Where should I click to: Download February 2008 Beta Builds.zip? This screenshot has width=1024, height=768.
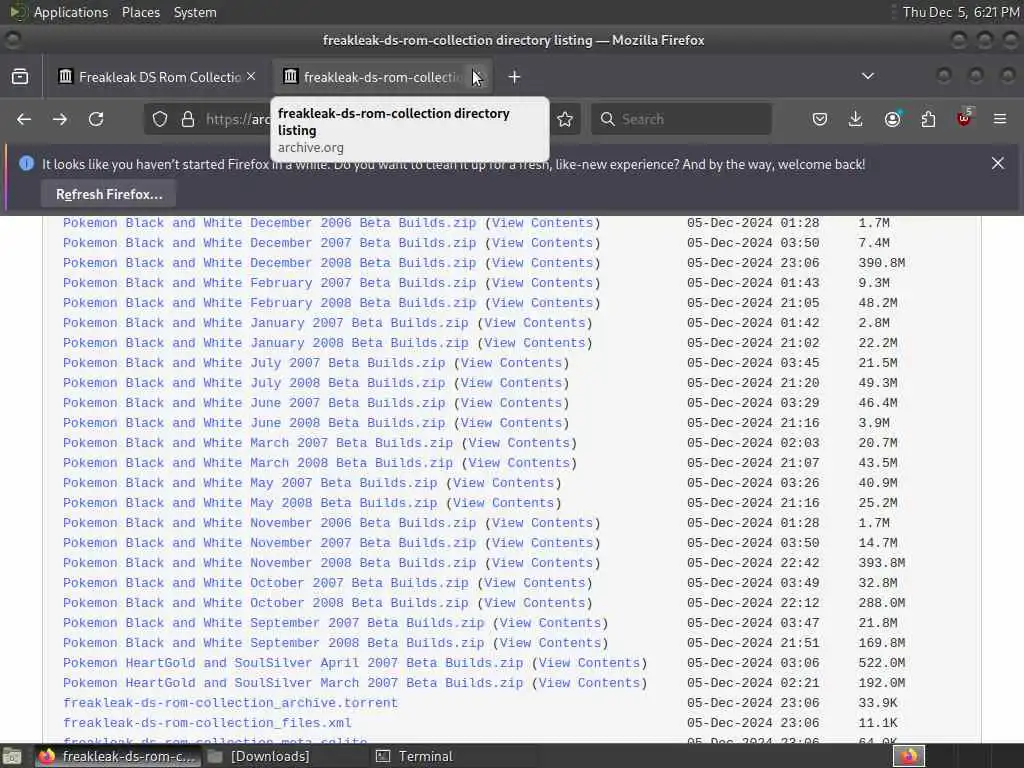pos(269,303)
